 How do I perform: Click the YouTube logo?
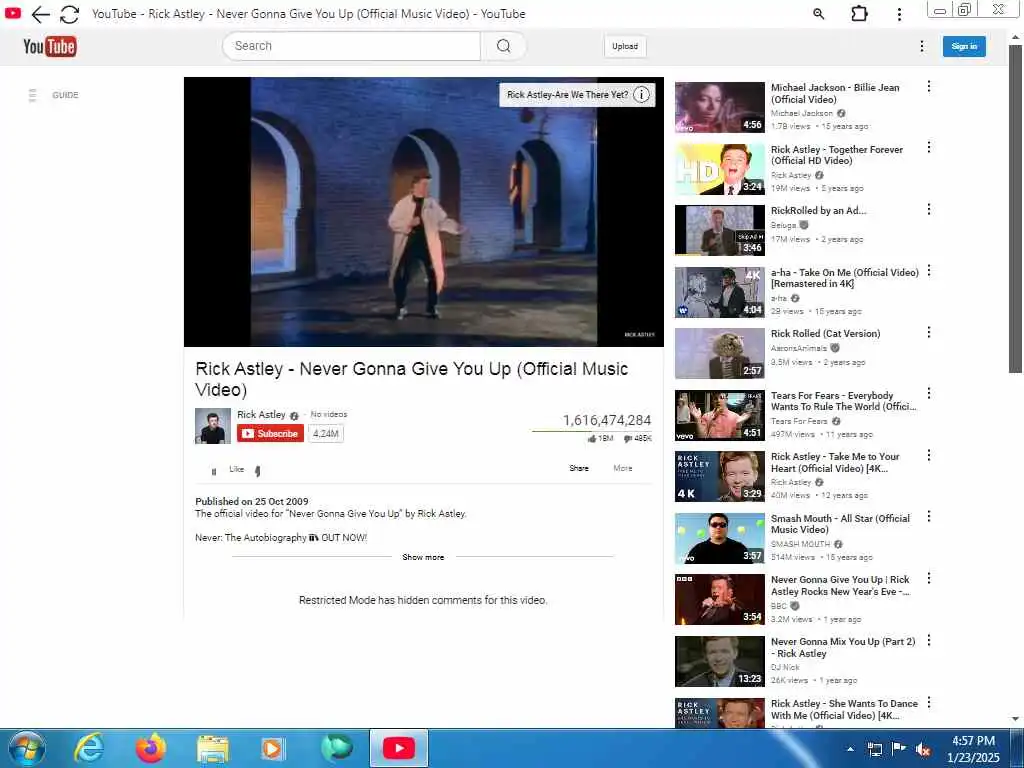point(50,46)
